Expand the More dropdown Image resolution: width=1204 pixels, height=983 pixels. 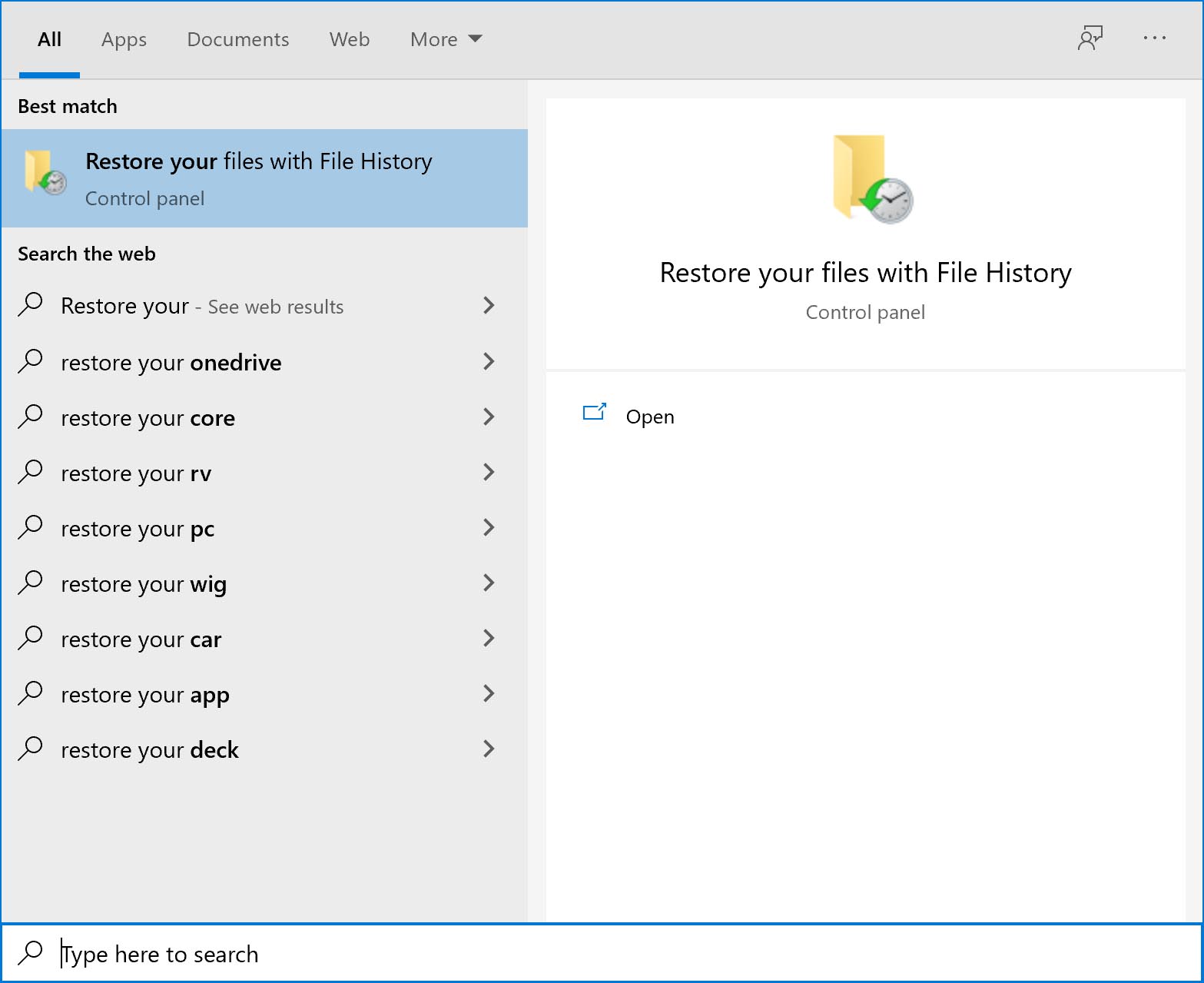pyautogui.click(x=446, y=39)
